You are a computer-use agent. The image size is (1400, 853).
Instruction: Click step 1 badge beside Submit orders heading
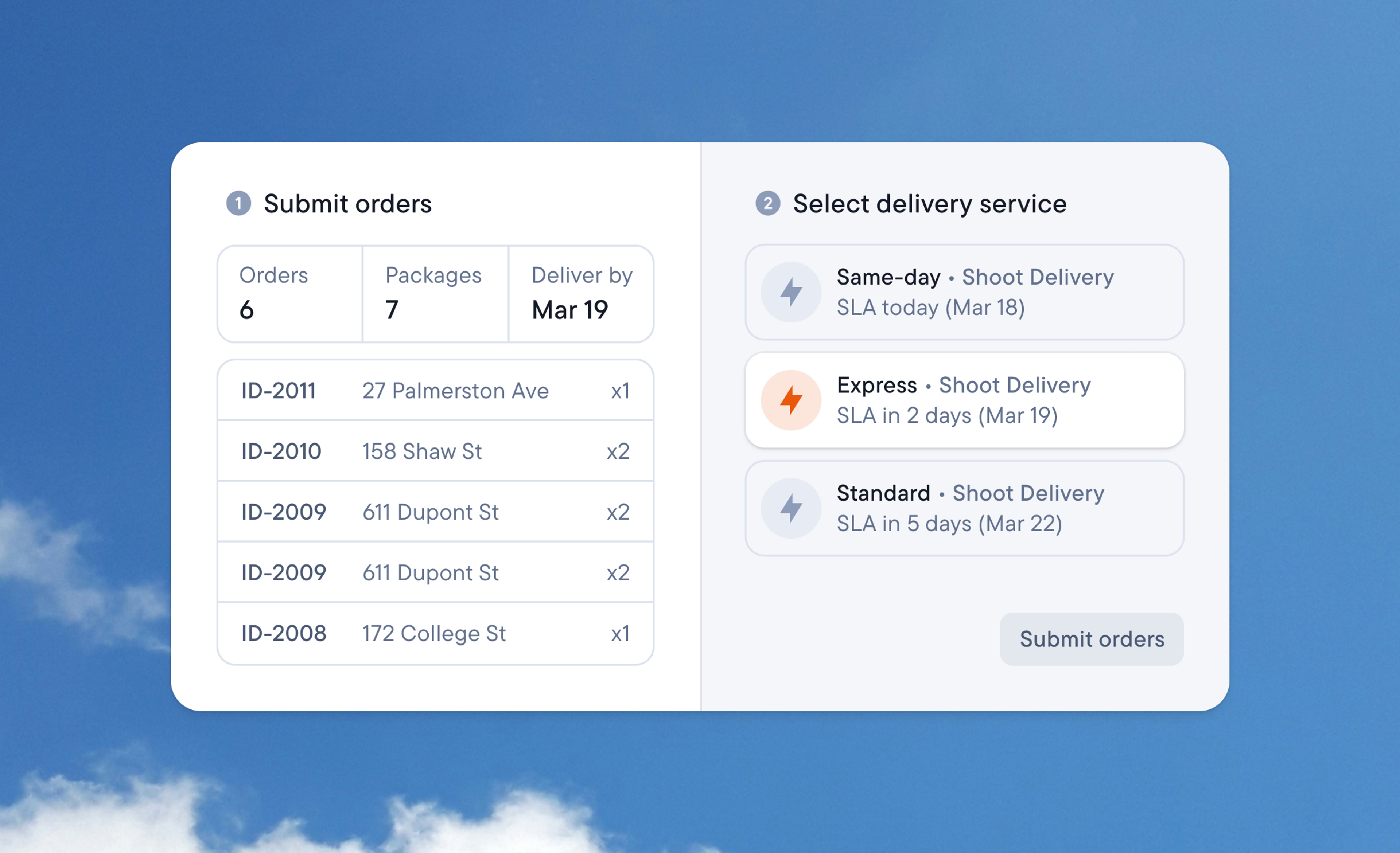tap(239, 203)
